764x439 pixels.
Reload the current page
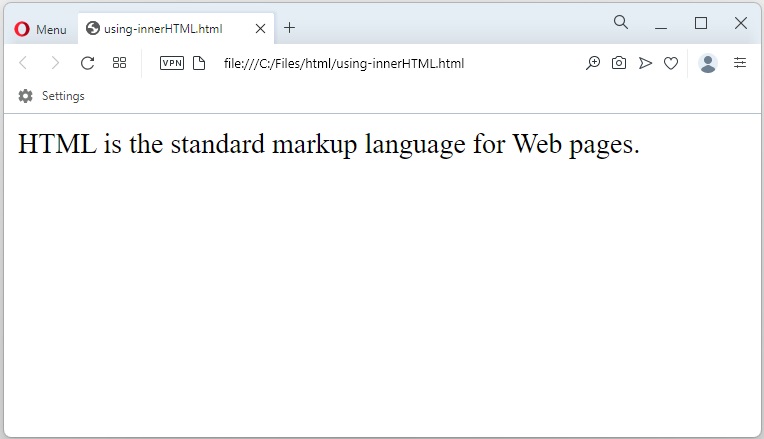click(87, 63)
